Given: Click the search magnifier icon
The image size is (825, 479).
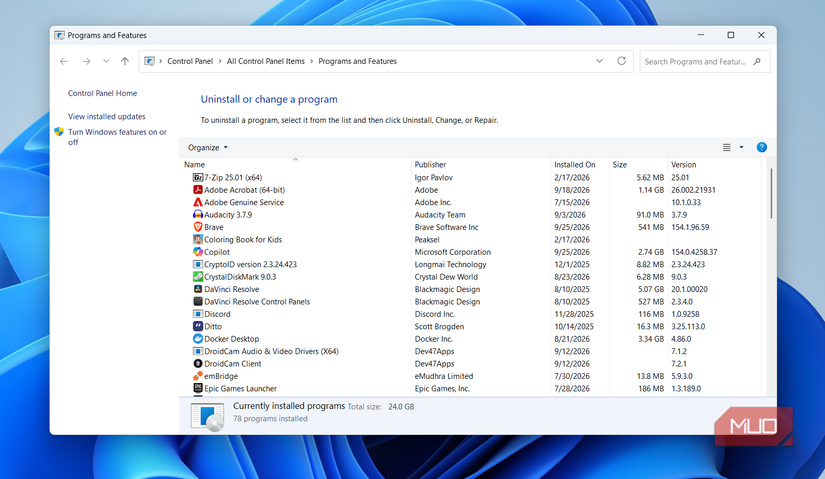Looking at the screenshot, I should 757,62.
